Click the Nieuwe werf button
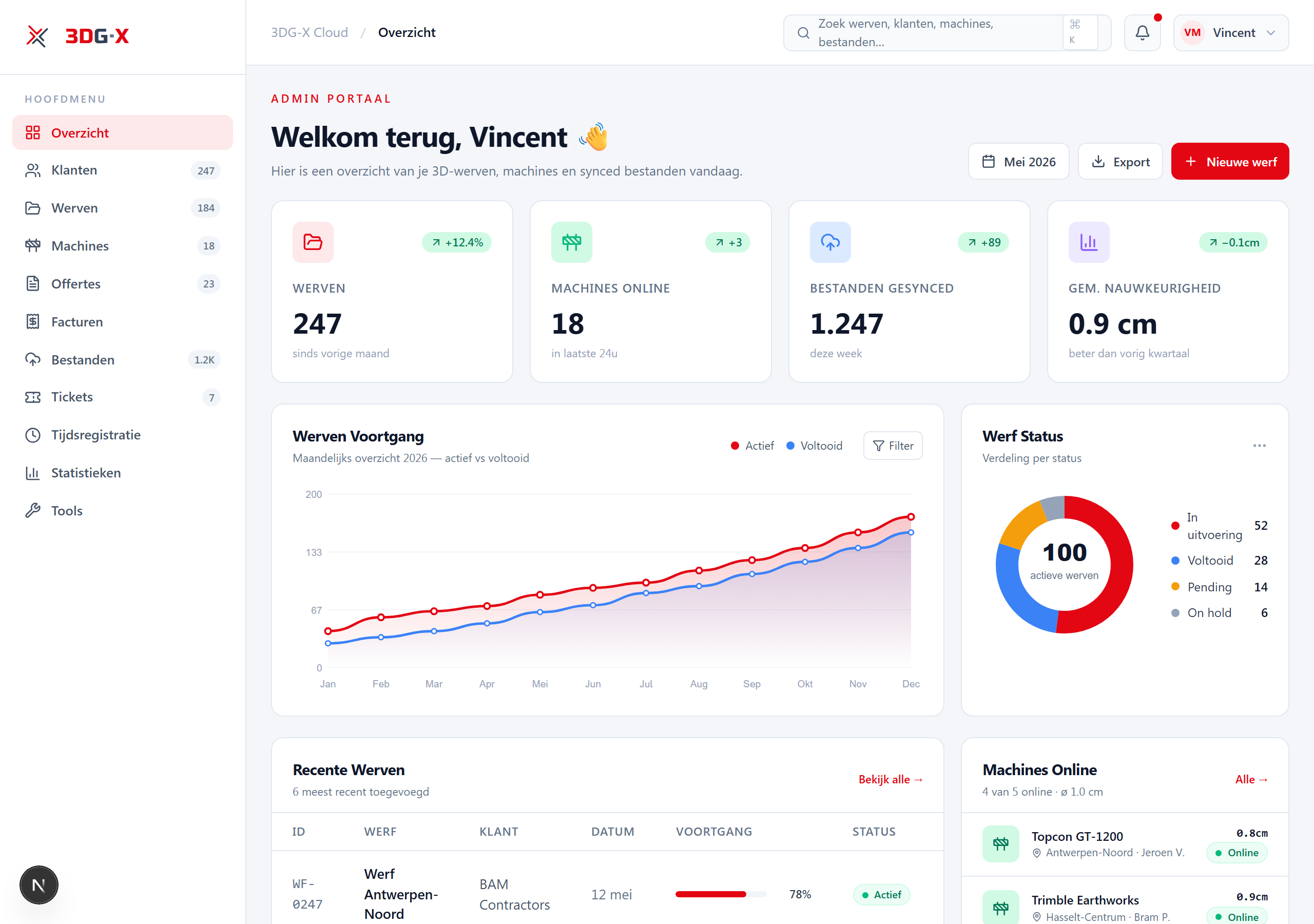Screen dimensions: 1314x924 (1230, 161)
